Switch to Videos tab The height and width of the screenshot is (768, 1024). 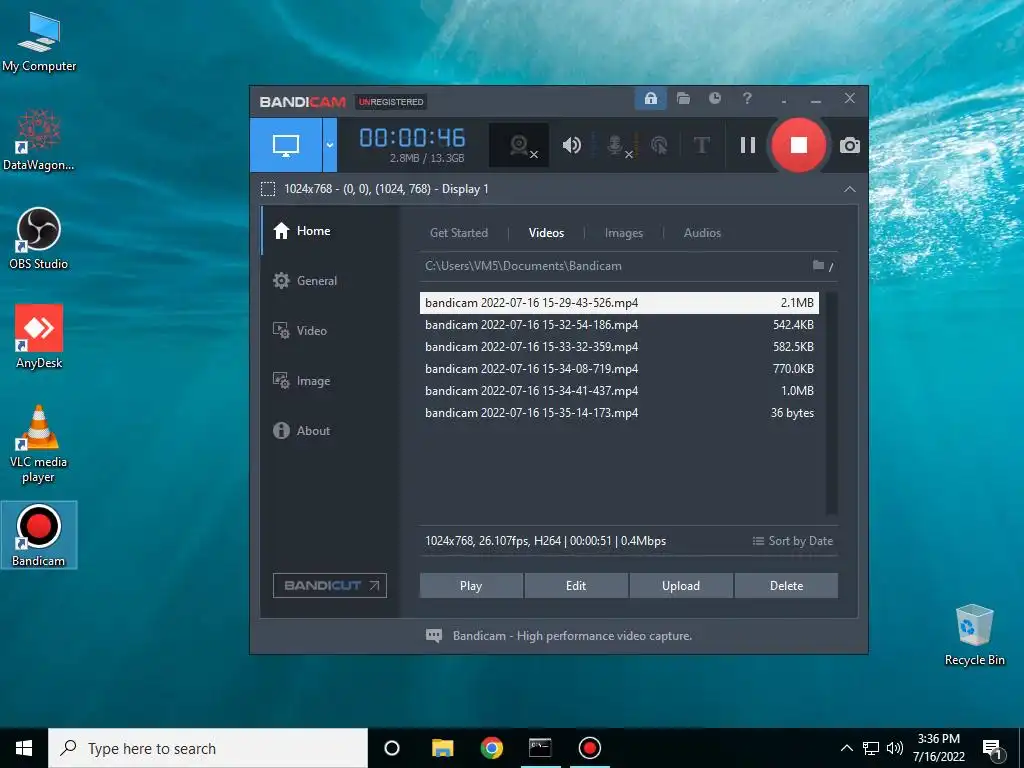546,233
